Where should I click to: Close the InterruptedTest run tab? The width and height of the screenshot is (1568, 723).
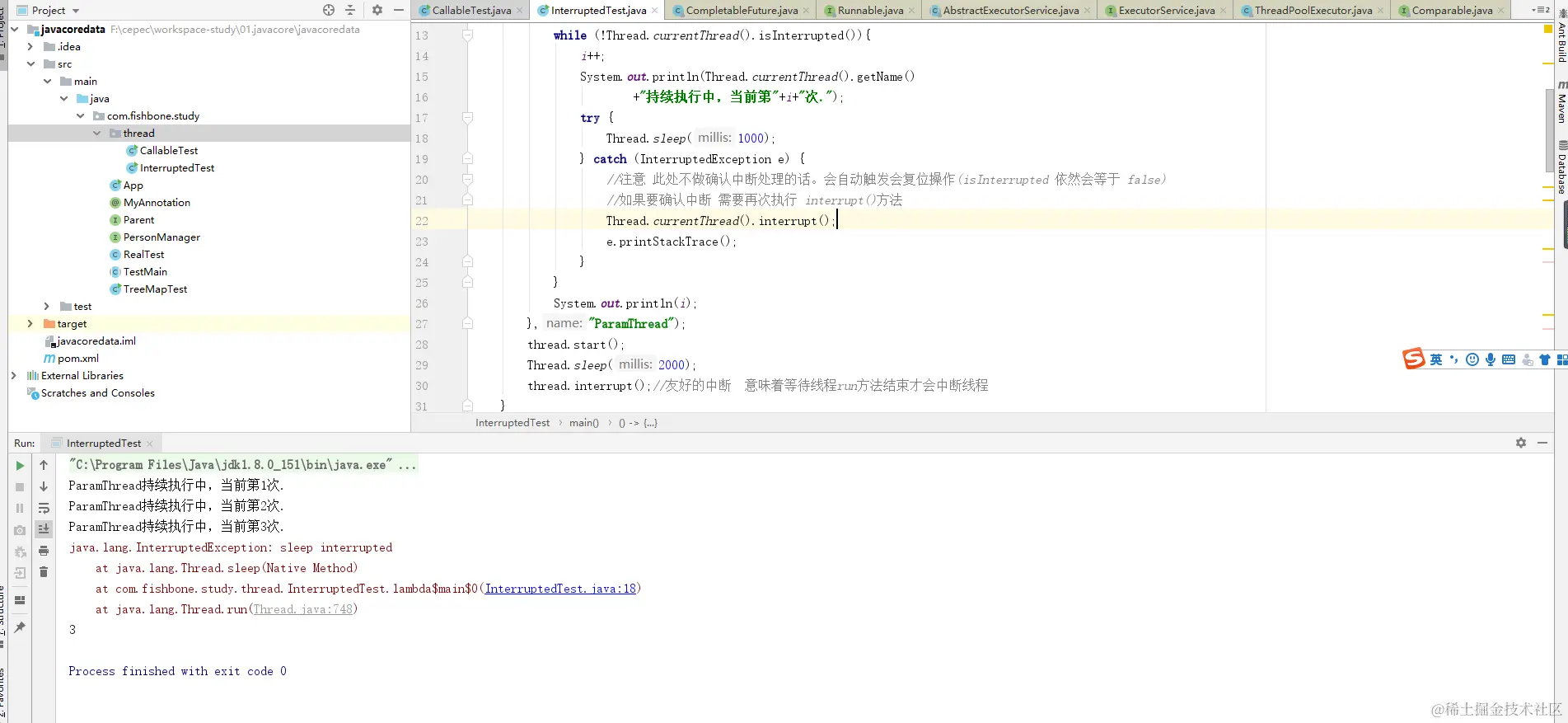tap(149, 444)
